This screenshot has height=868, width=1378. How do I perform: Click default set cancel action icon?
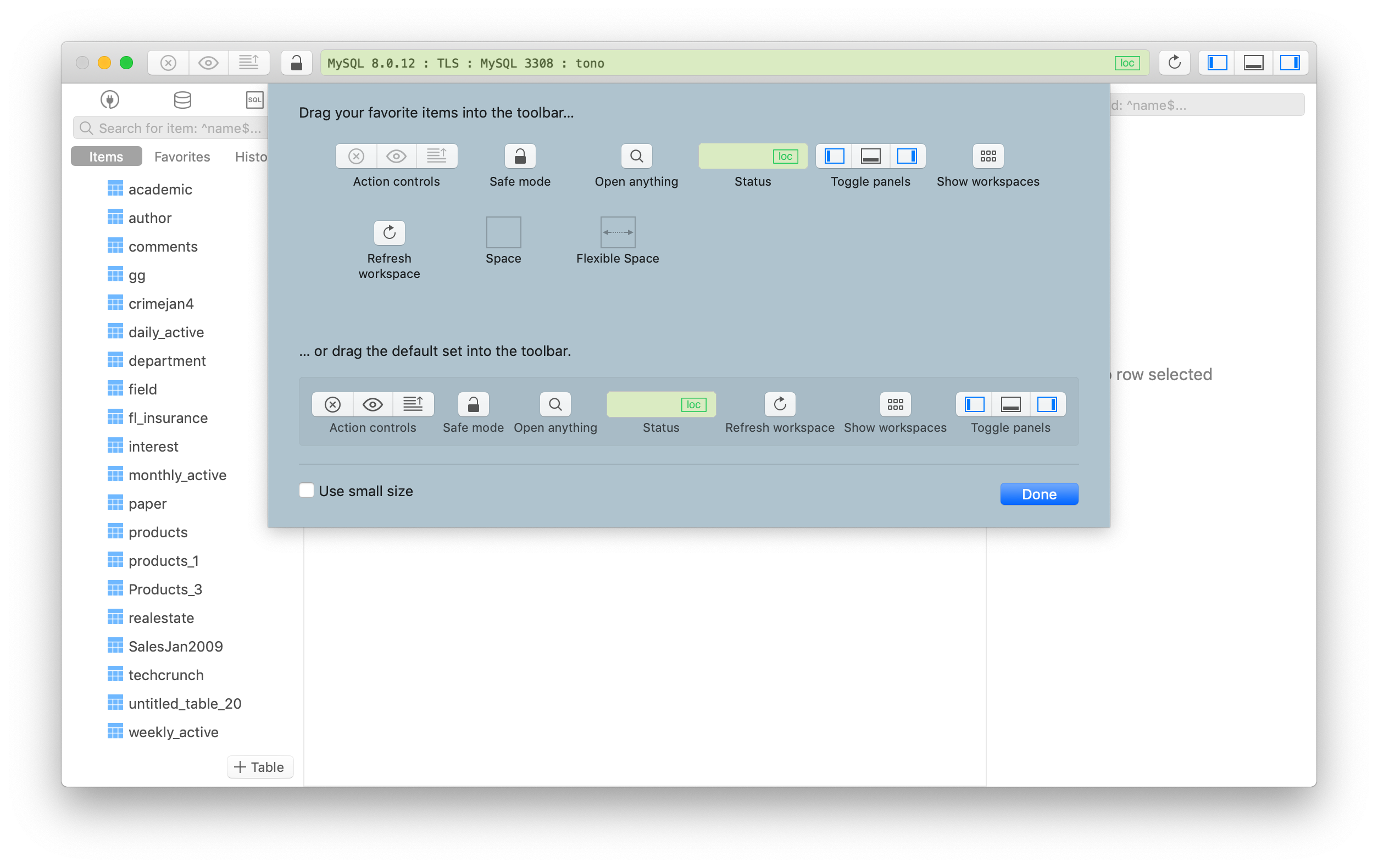[x=332, y=405]
